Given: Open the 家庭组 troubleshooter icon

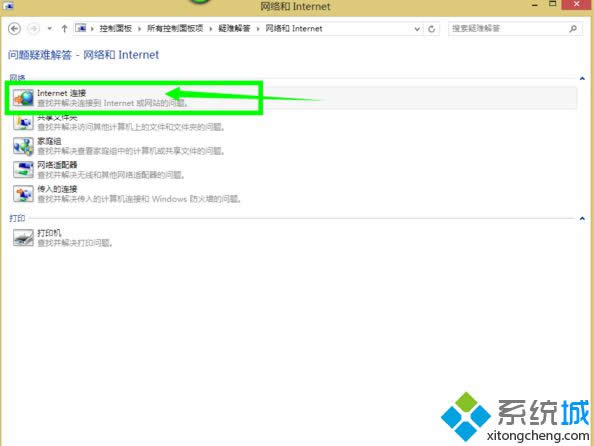Looking at the screenshot, I should tap(23, 146).
